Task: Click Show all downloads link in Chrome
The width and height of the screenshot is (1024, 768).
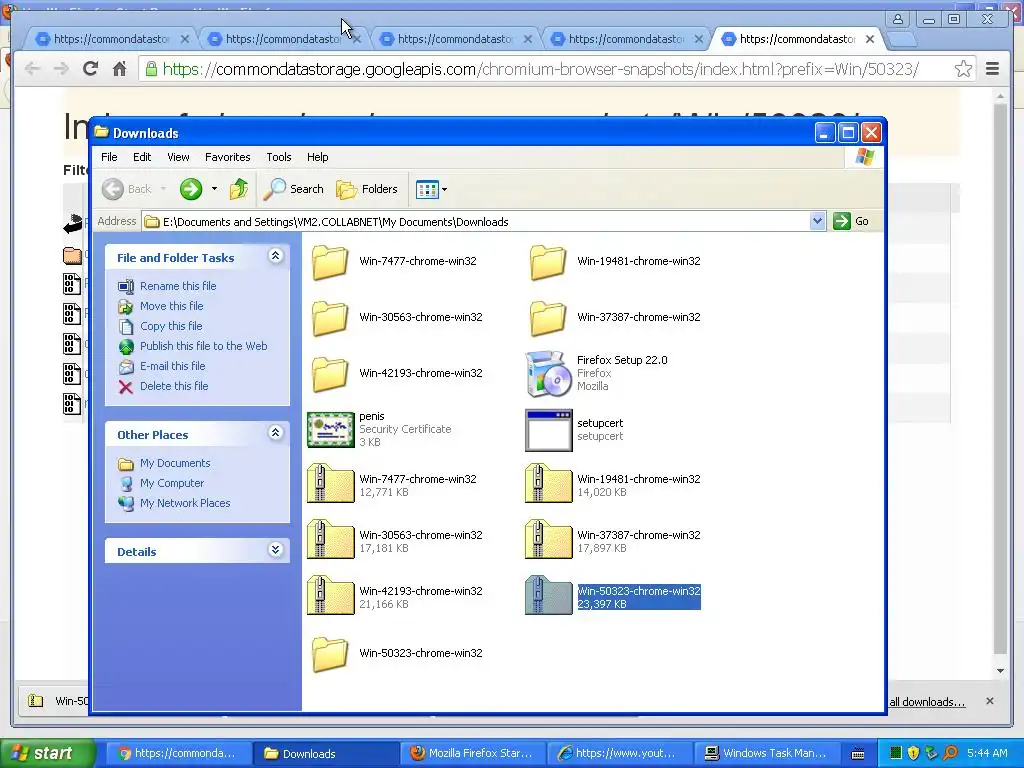Action: (927, 702)
